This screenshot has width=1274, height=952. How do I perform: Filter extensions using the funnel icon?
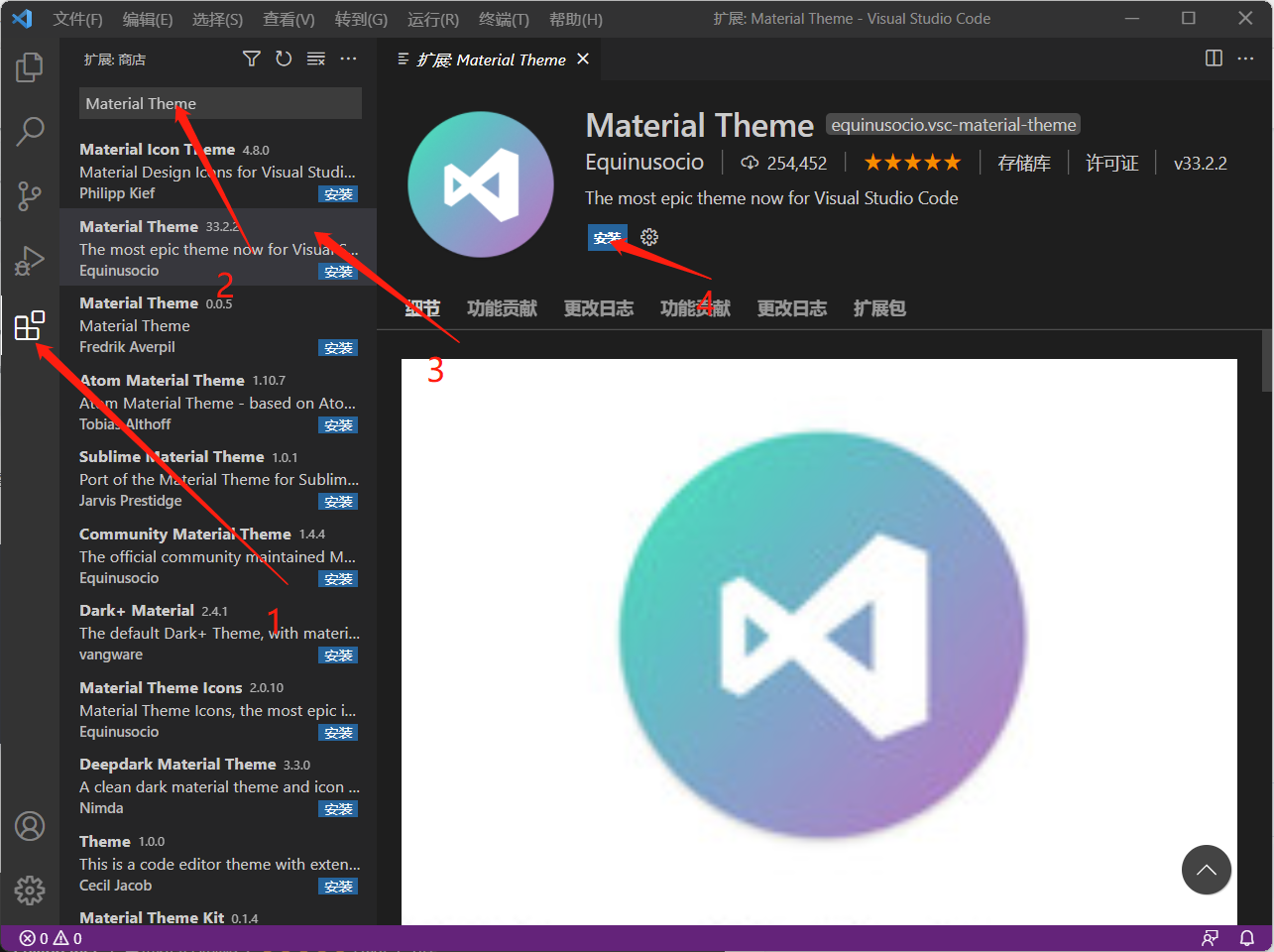click(252, 59)
